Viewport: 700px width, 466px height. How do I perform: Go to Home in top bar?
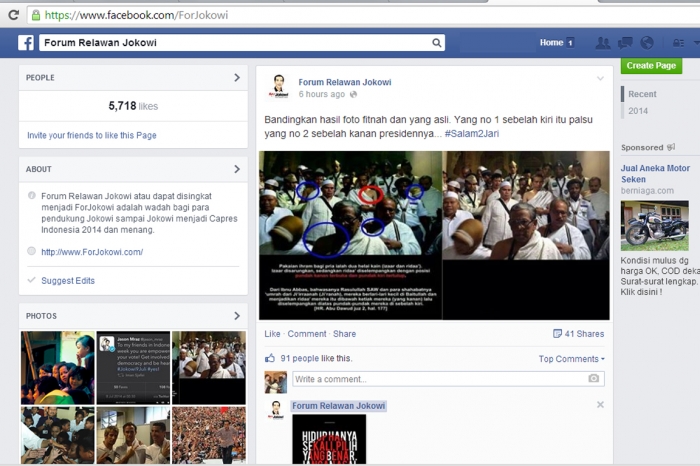click(551, 43)
